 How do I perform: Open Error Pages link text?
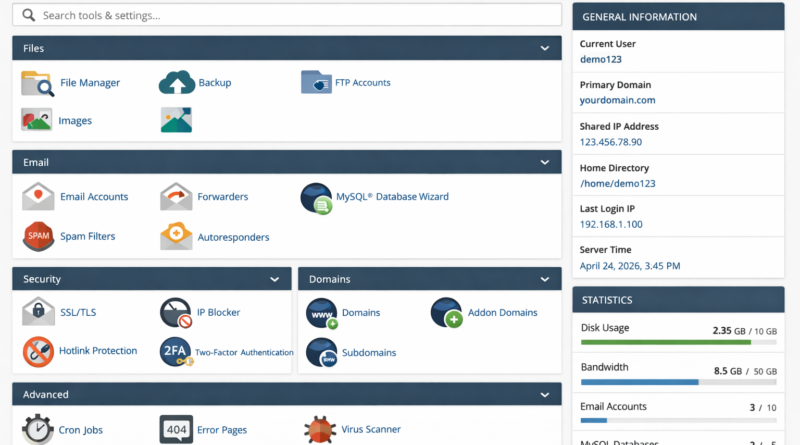[x=222, y=430]
